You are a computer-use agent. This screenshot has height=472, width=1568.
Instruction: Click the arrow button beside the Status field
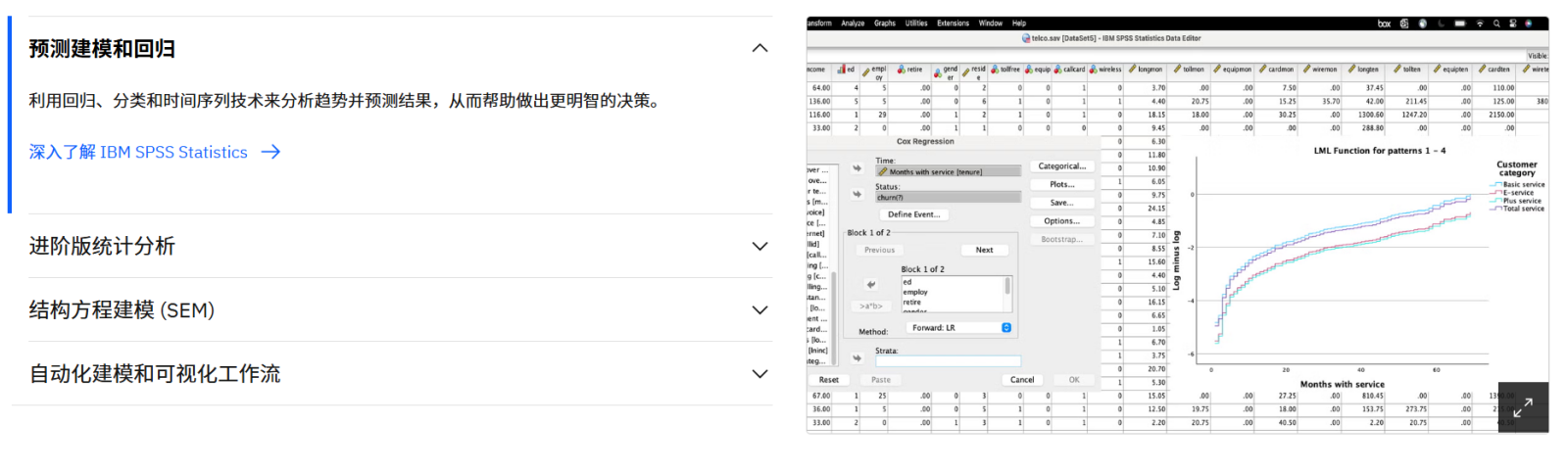[x=857, y=194]
